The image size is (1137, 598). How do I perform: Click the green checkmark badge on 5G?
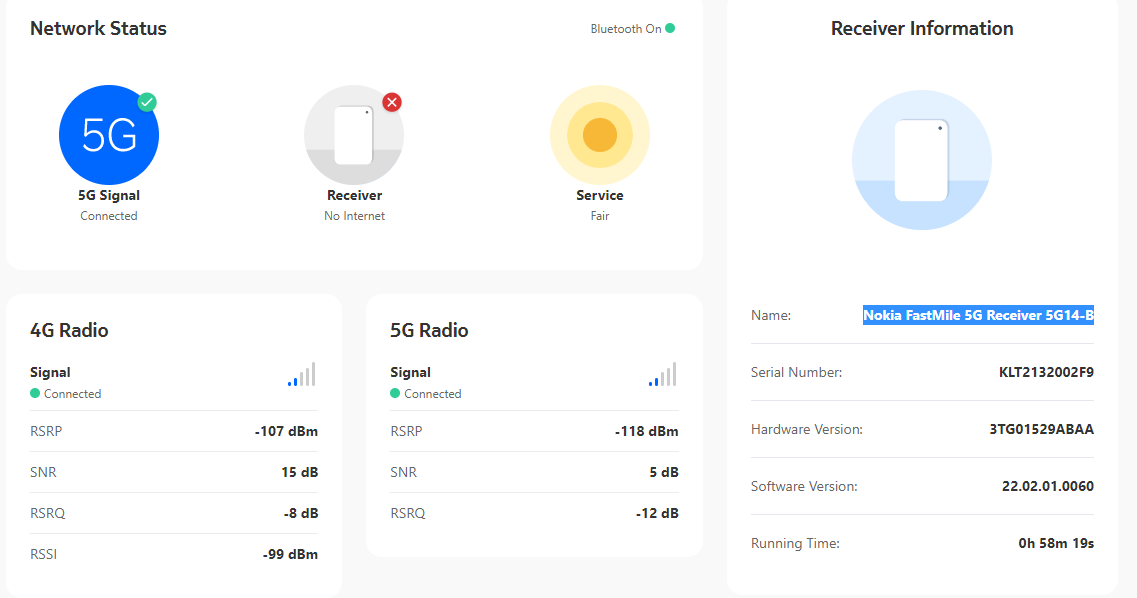(x=147, y=102)
